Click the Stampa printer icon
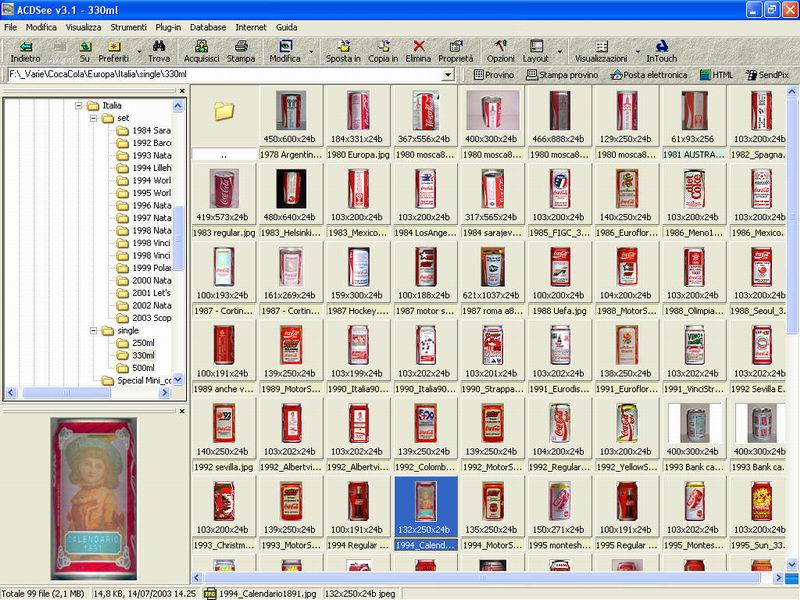The width and height of the screenshot is (800, 600). [x=241, y=52]
